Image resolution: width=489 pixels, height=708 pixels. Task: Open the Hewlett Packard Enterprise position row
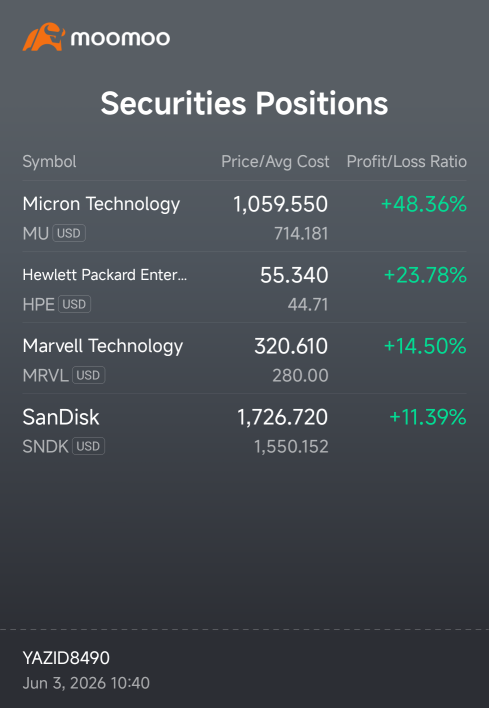click(x=244, y=287)
